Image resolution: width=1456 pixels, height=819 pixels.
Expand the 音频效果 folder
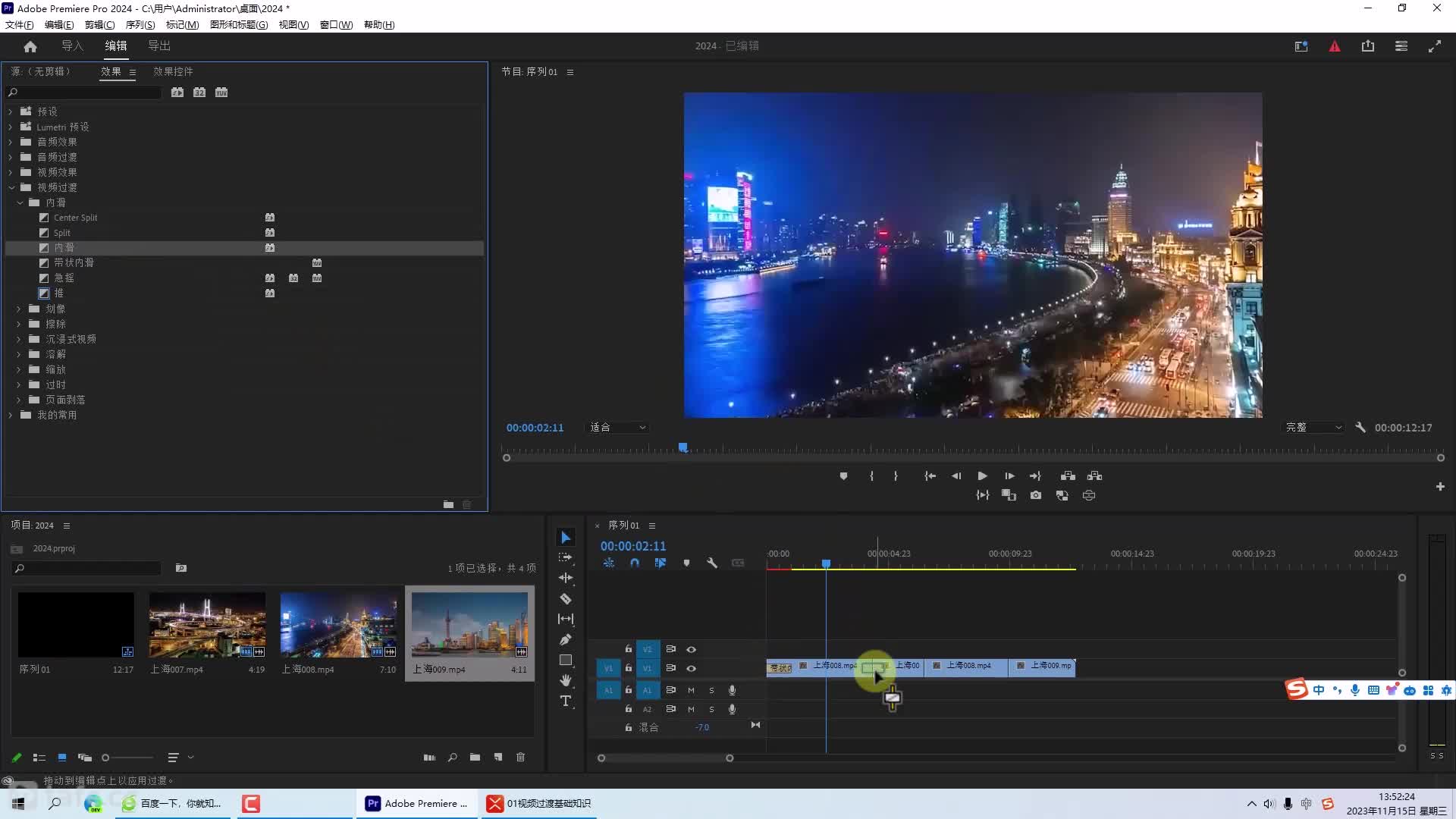pos(11,142)
